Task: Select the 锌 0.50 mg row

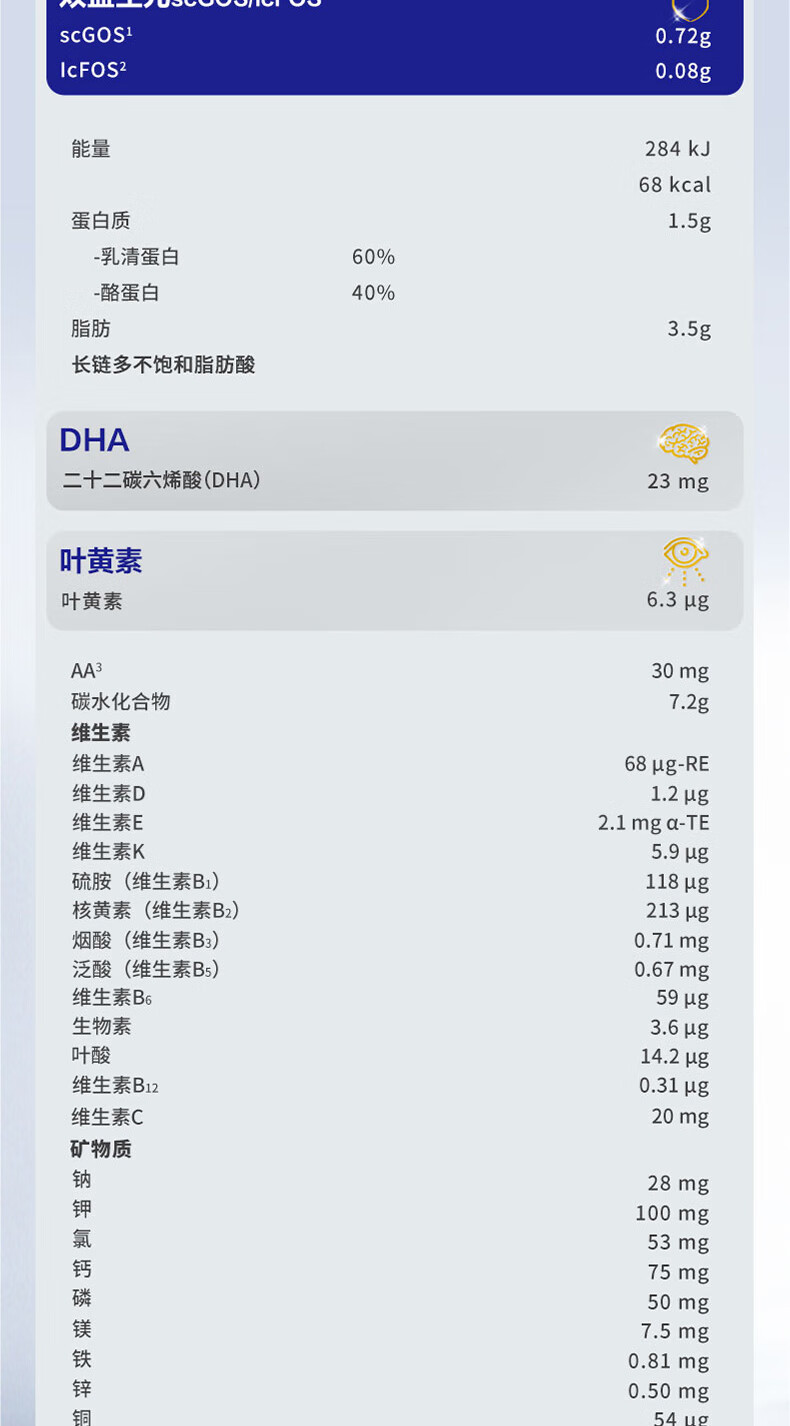Action: (390, 1390)
